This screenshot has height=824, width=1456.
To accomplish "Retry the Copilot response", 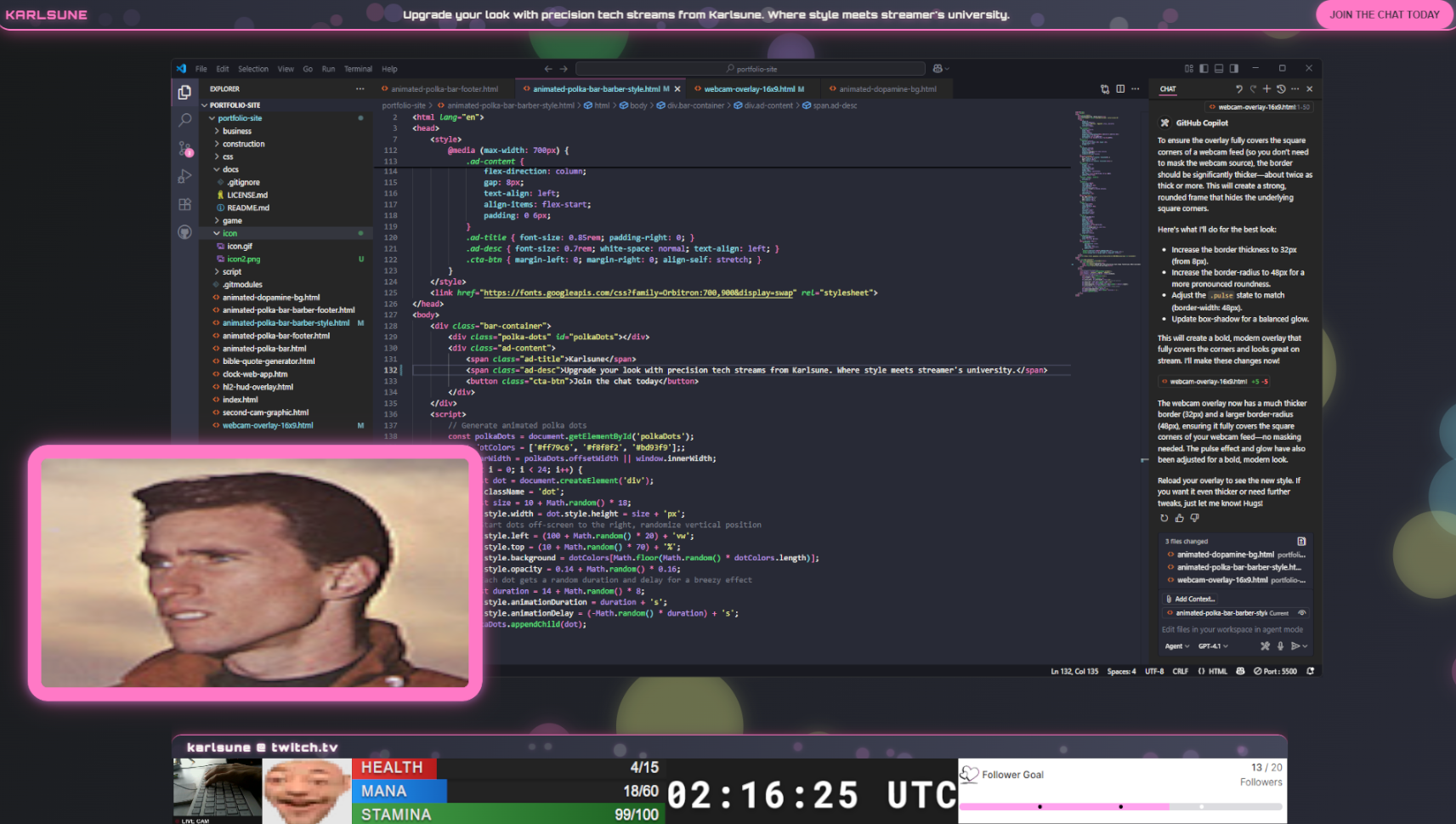I will coord(1164,518).
